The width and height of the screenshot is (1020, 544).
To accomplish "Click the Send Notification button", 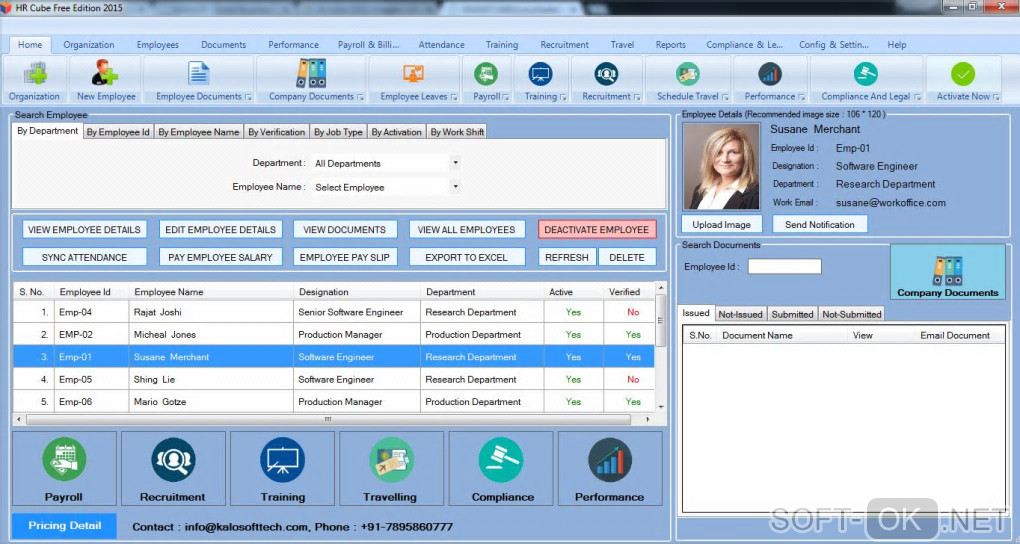I will point(820,224).
